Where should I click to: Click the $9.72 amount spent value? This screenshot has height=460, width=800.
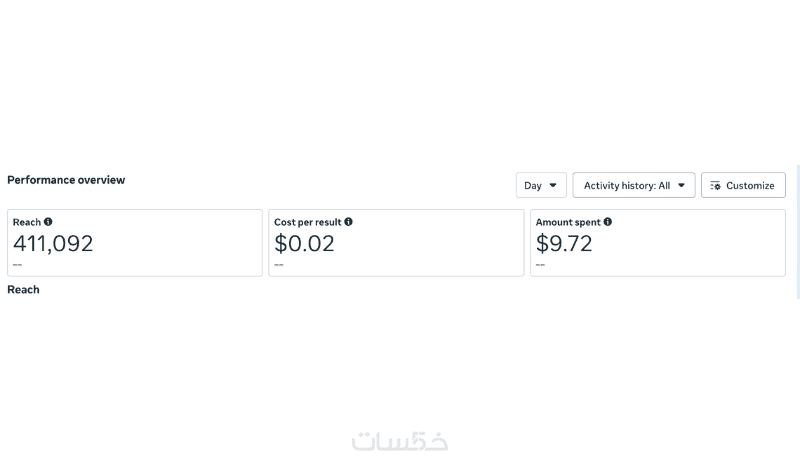tap(564, 243)
